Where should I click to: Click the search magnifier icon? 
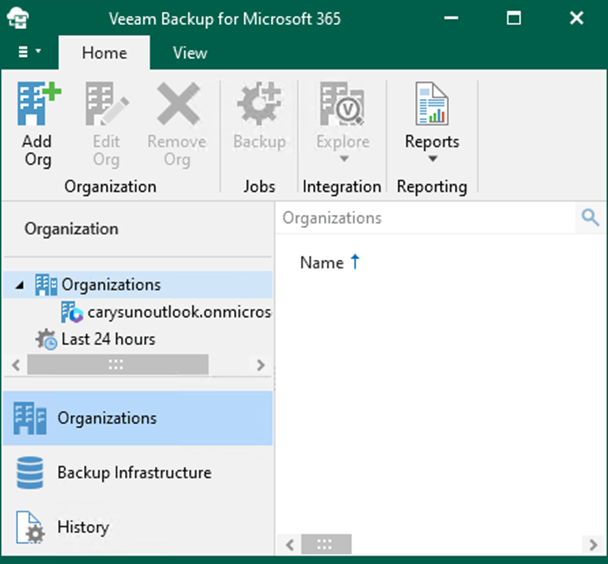tap(590, 218)
